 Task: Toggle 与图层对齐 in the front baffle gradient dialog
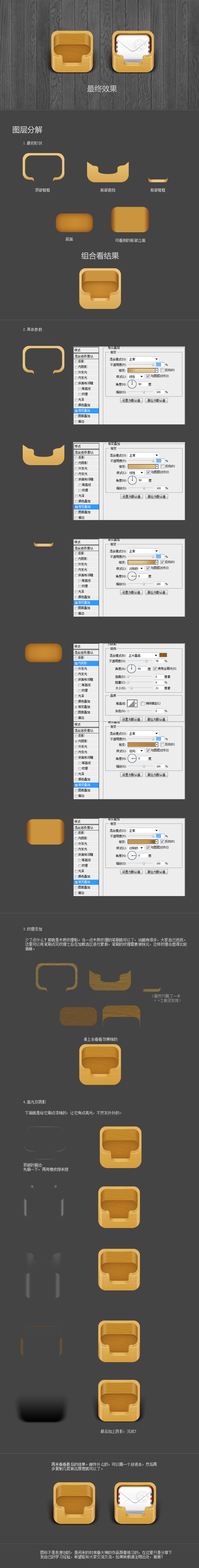[x=148, y=472]
